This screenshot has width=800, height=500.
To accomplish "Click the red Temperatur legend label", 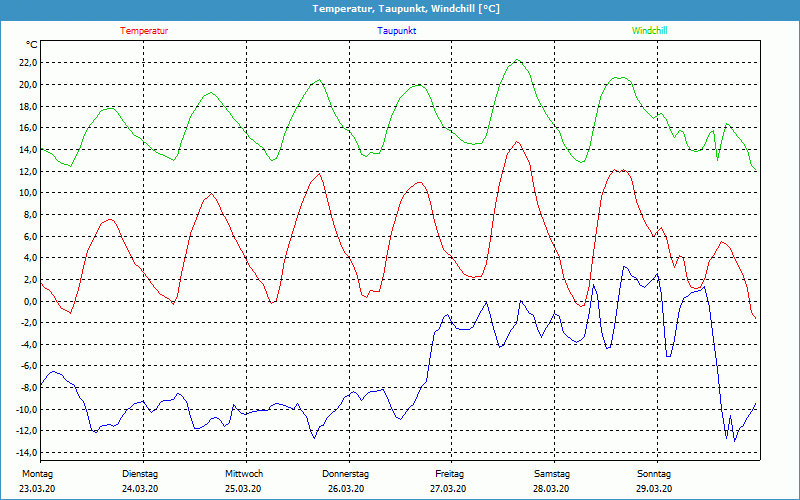I will pyautogui.click(x=144, y=31).
